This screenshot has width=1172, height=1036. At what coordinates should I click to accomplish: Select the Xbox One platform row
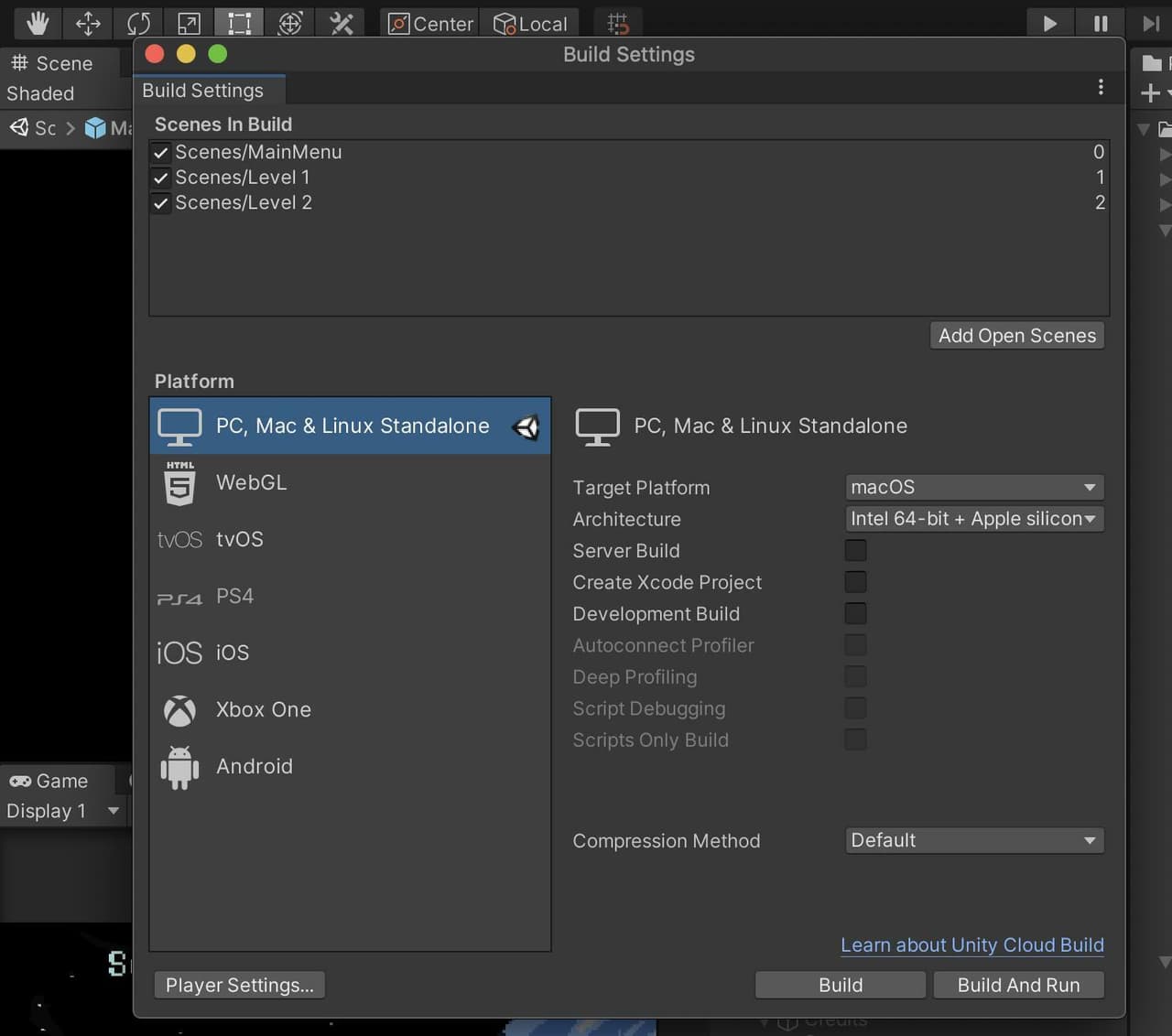(x=350, y=709)
